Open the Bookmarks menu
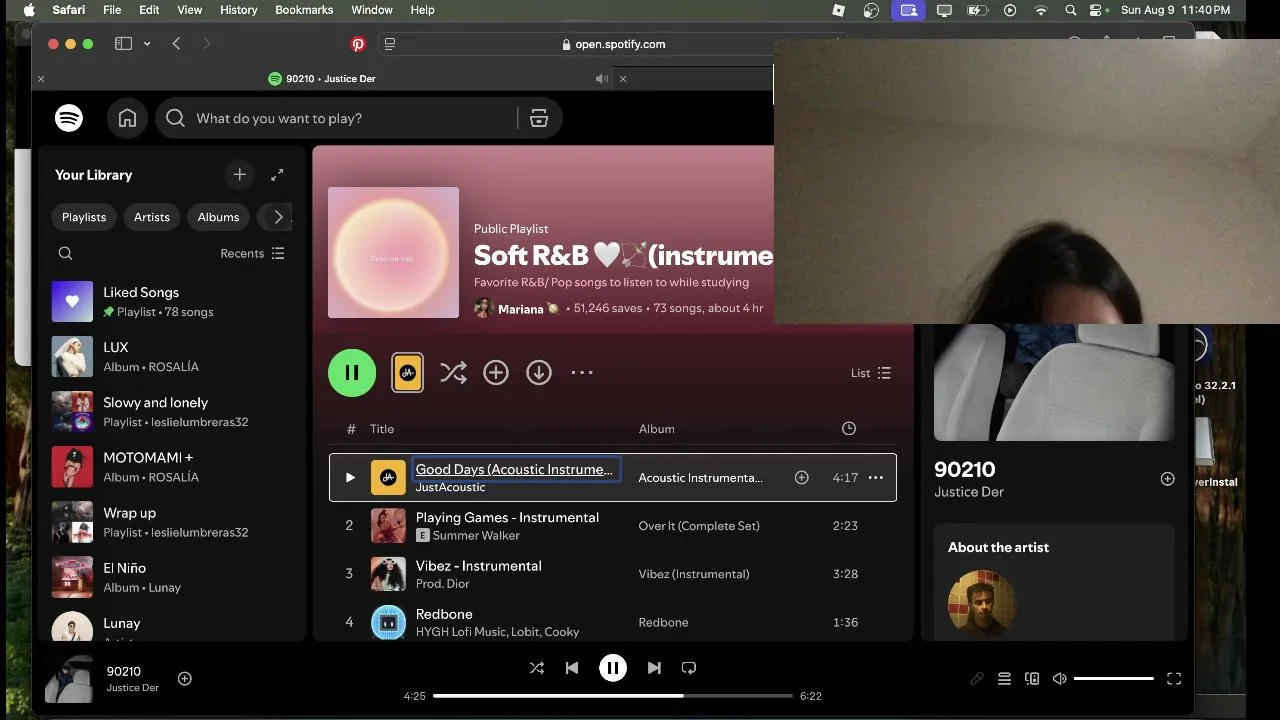 point(304,10)
